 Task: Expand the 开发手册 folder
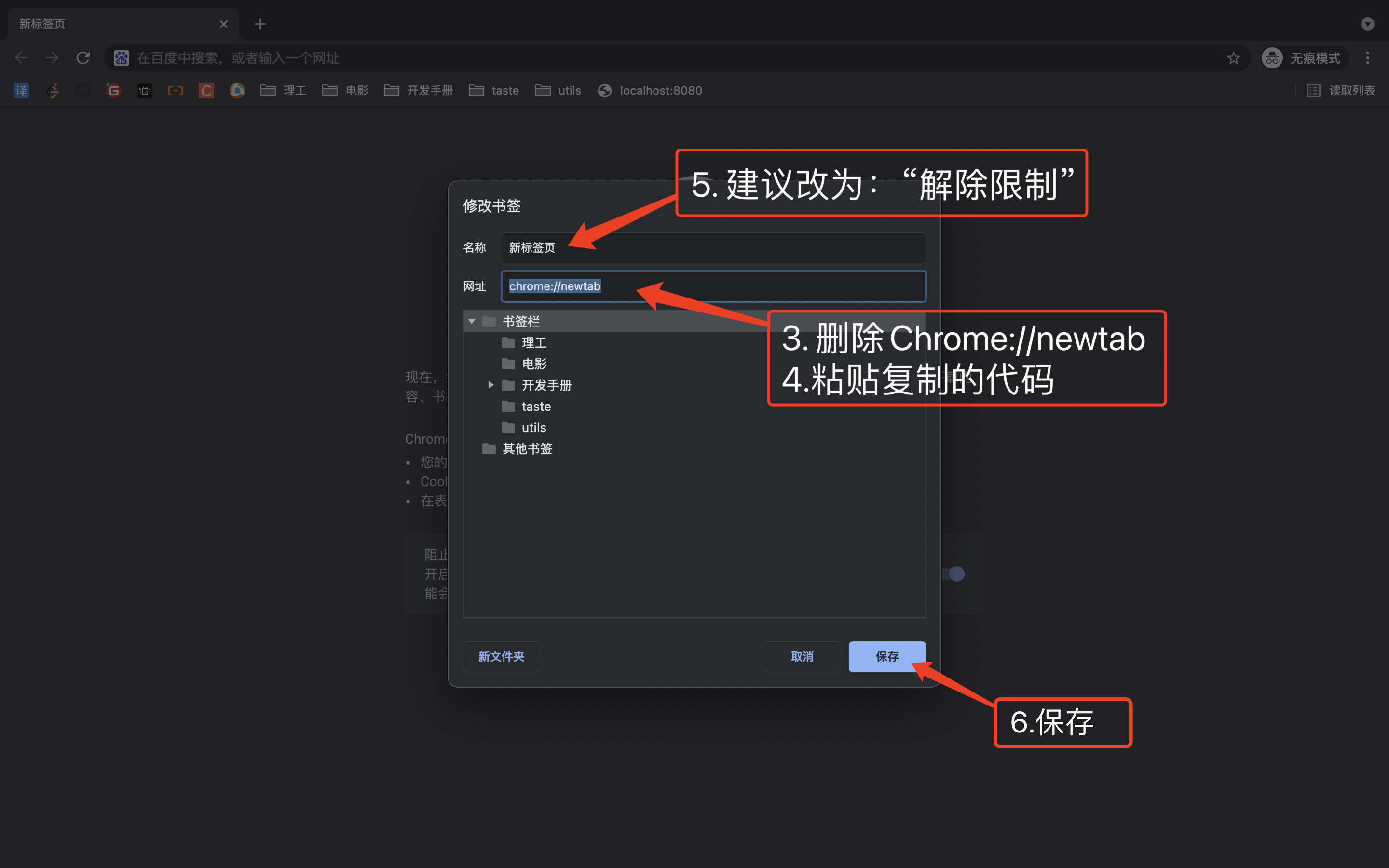click(491, 385)
